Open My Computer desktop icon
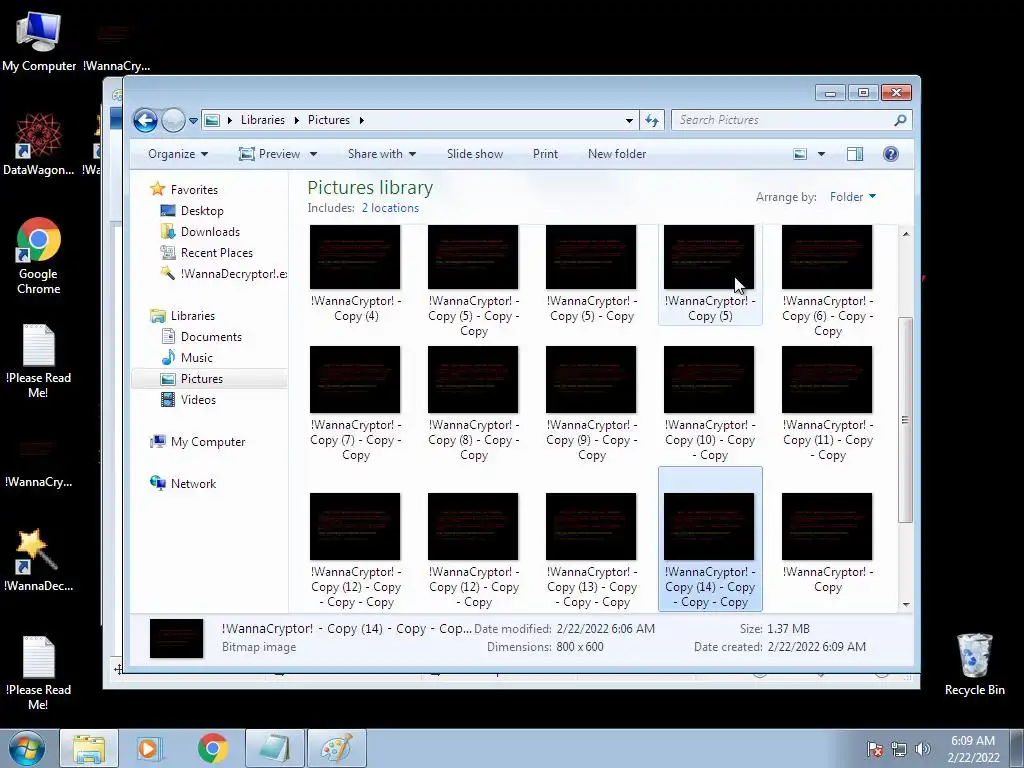This screenshot has height=768, width=1024. [39, 40]
